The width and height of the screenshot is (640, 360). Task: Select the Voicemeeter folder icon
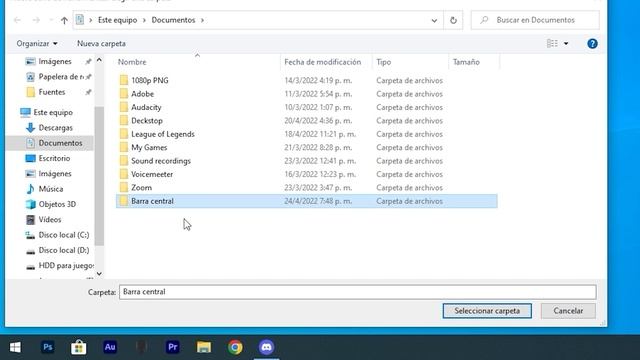point(124,174)
